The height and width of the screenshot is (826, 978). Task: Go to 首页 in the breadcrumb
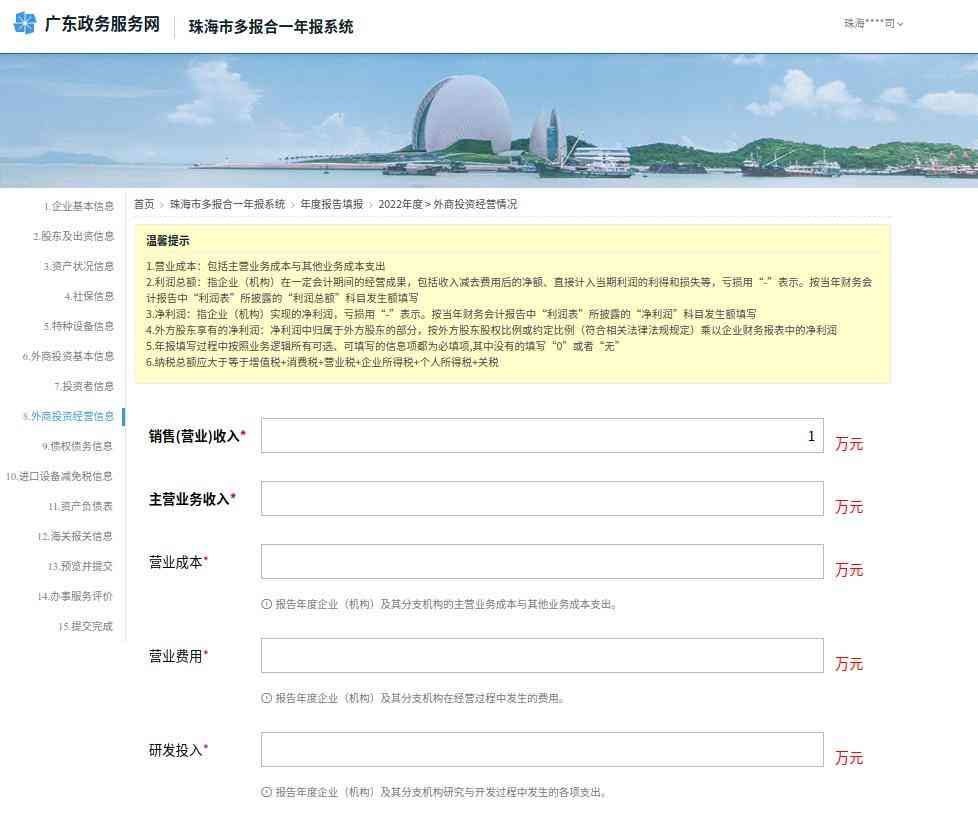144,204
